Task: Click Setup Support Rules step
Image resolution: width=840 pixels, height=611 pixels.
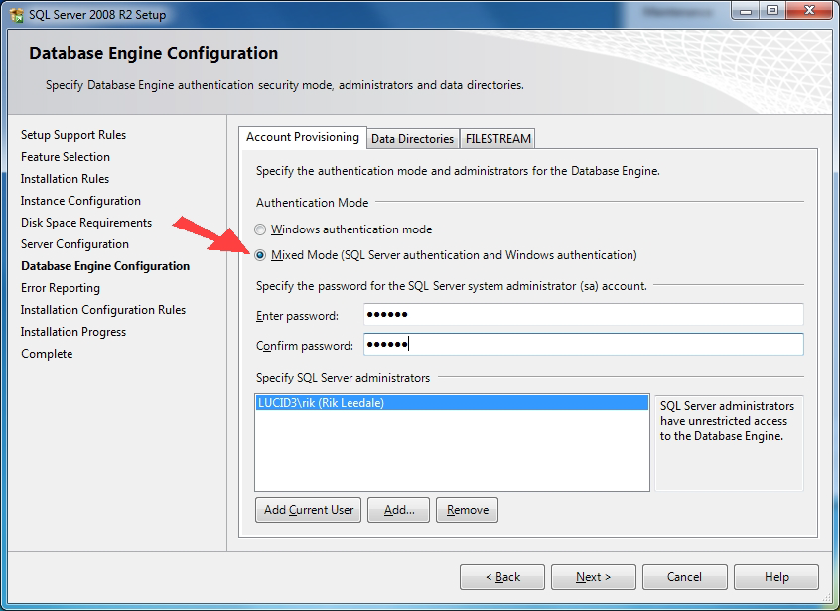Action: 73,135
